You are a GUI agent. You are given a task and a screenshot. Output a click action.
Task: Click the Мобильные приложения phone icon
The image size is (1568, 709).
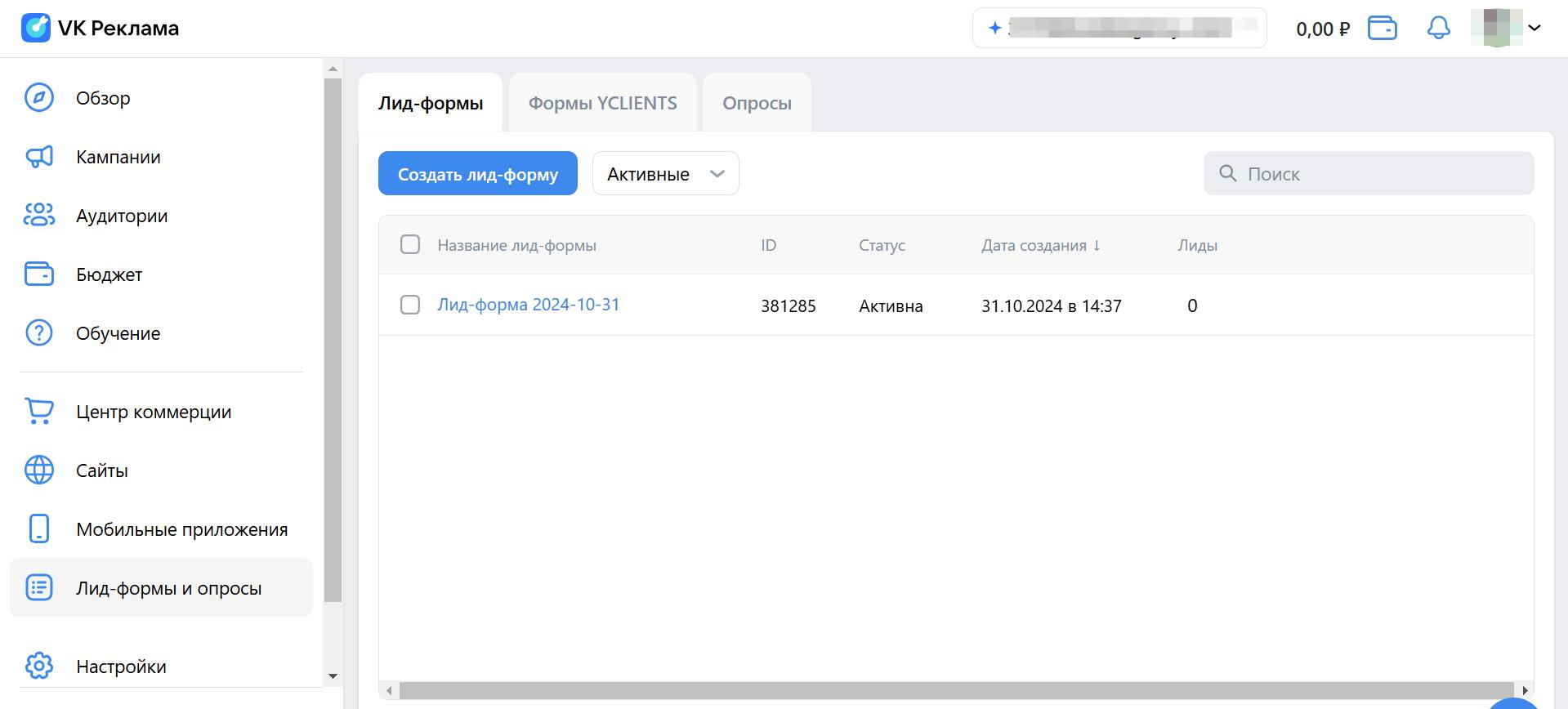point(39,529)
